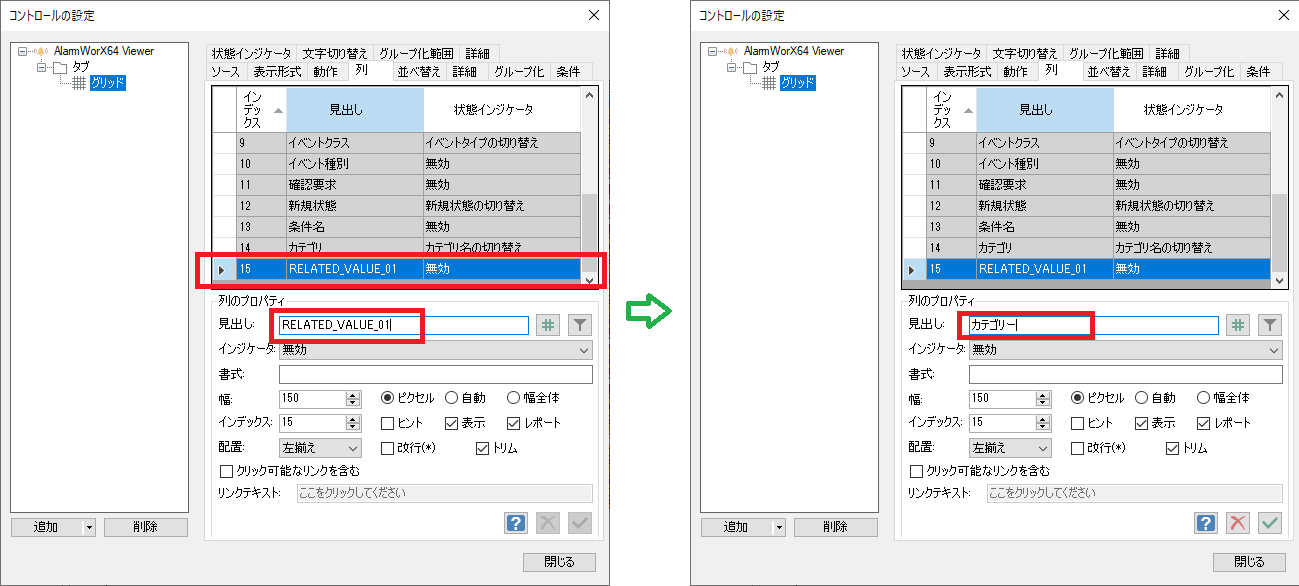Switch to ソース tab in left dialog
Image resolution: width=1299 pixels, height=586 pixels.
point(225,72)
